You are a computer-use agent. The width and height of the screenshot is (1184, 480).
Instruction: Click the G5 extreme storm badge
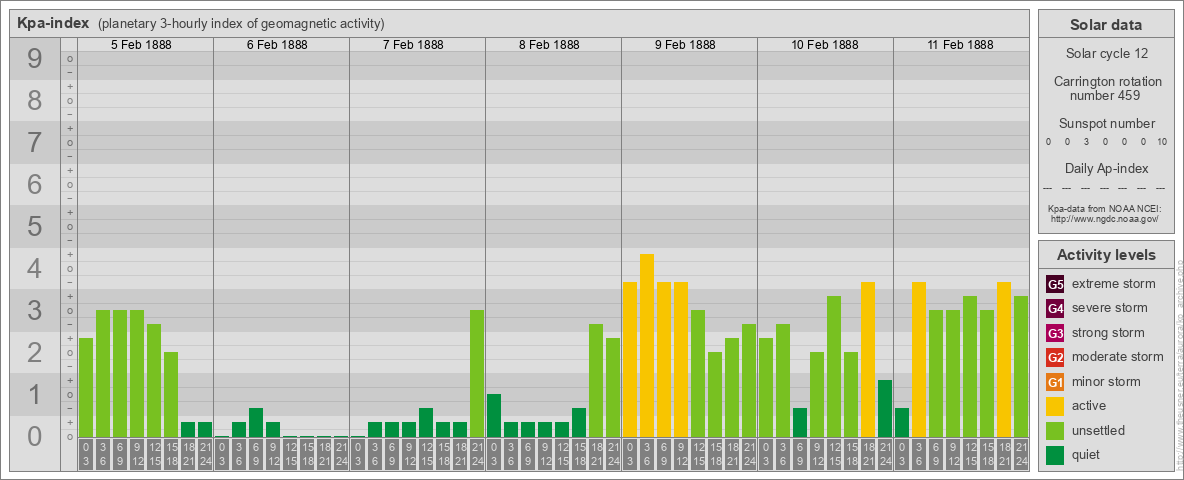click(x=1055, y=285)
